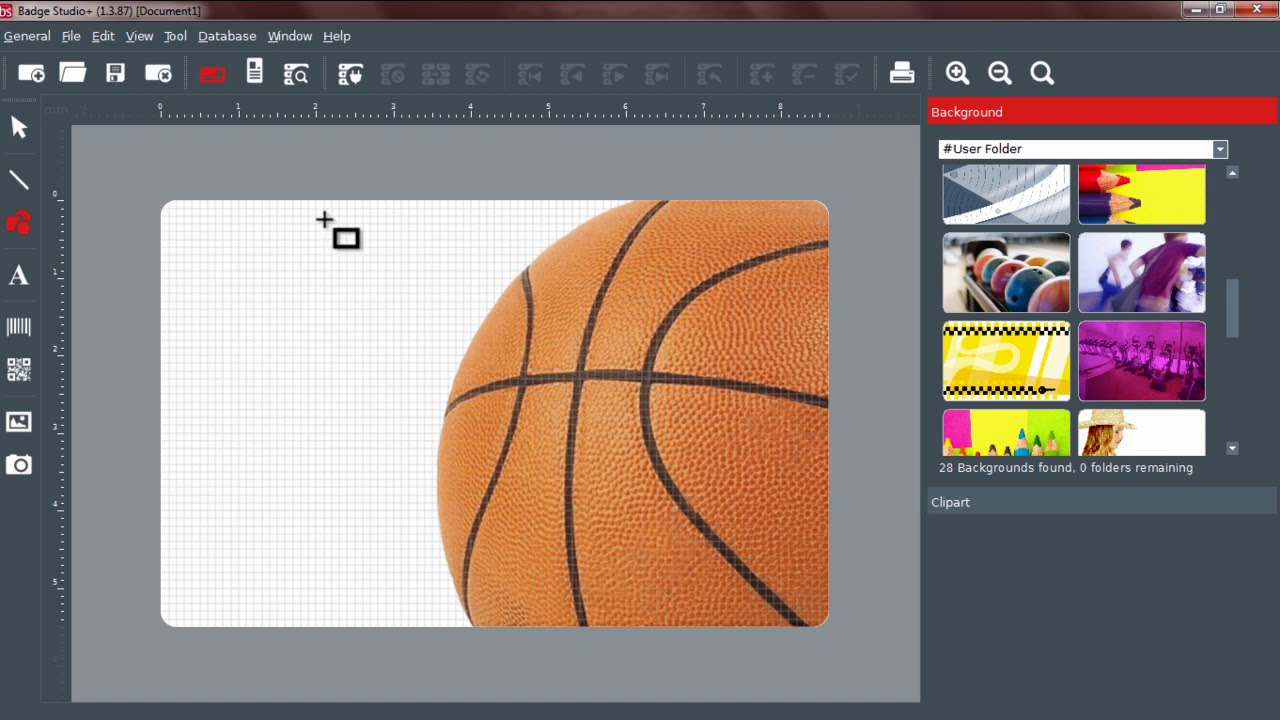This screenshot has height=720, width=1280.
Task: Click the undo record change icon
Action: (x=709, y=74)
